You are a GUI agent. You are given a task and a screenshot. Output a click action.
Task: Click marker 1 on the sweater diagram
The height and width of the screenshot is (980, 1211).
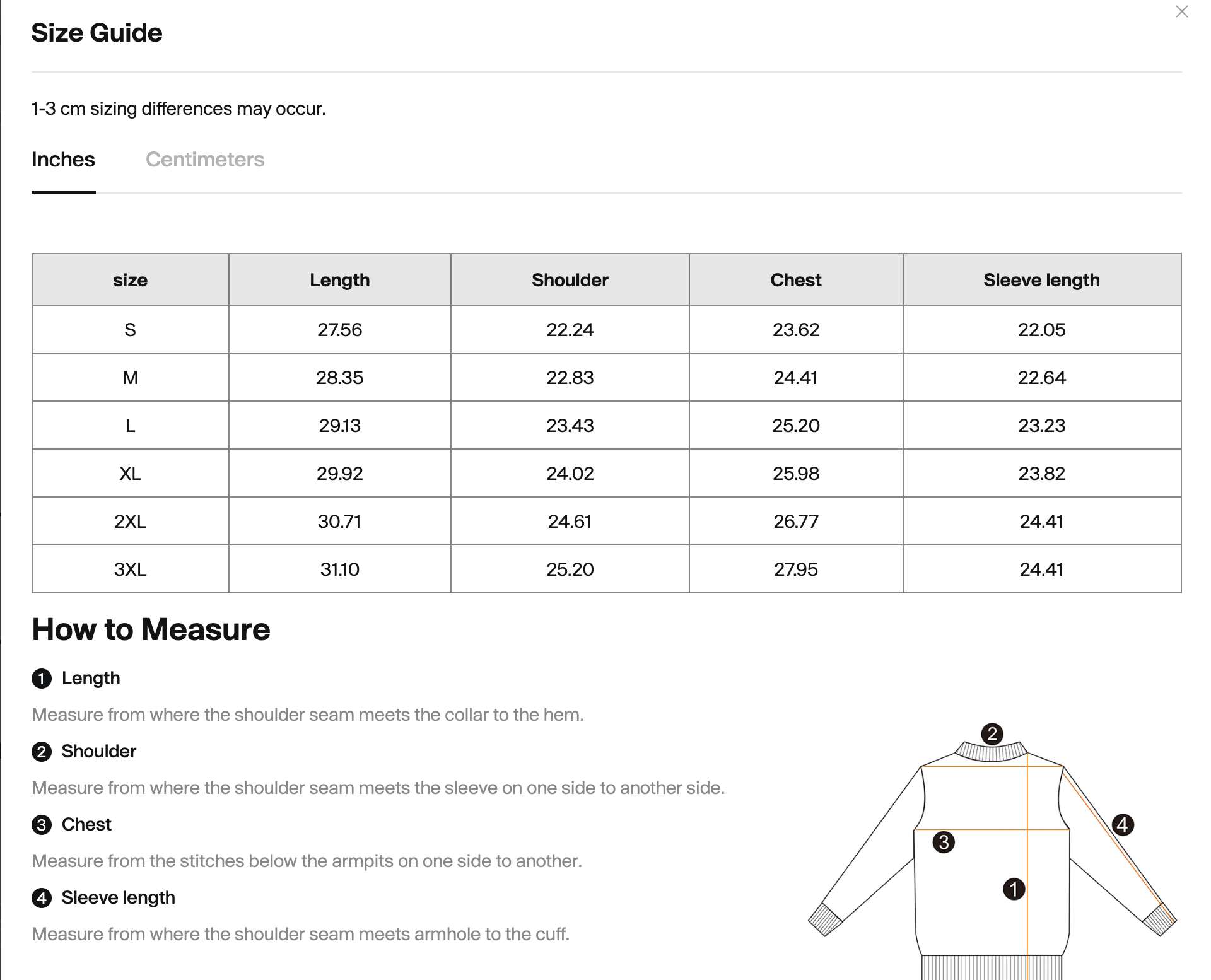1014,889
